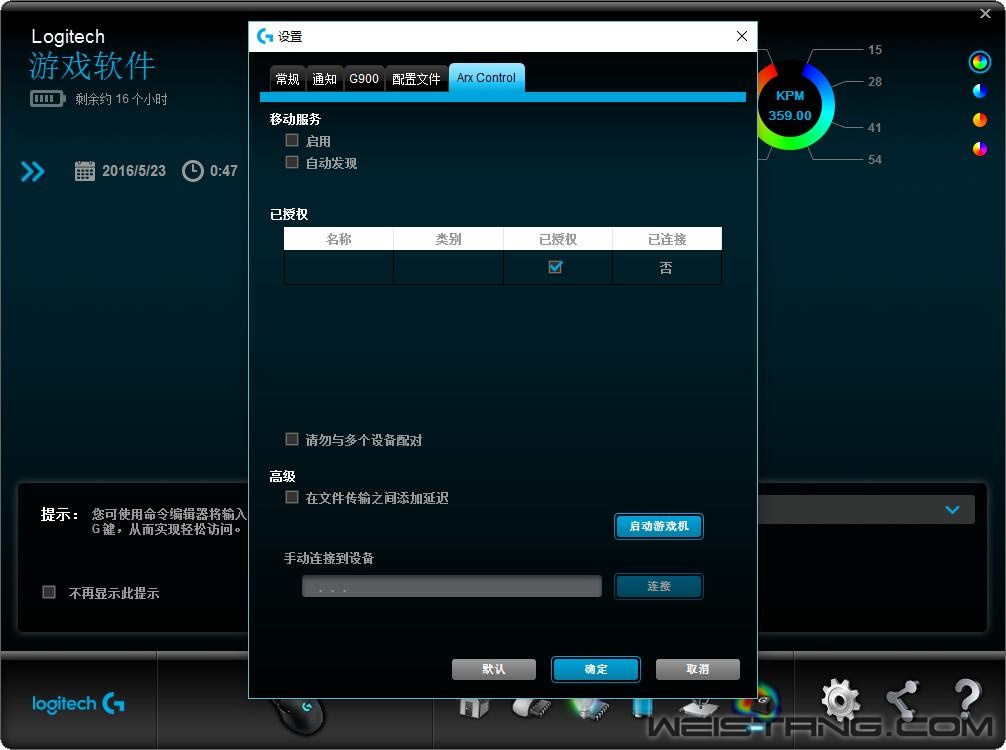Open the settings gear icon
The height and width of the screenshot is (750, 1006).
click(x=840, y=701)
